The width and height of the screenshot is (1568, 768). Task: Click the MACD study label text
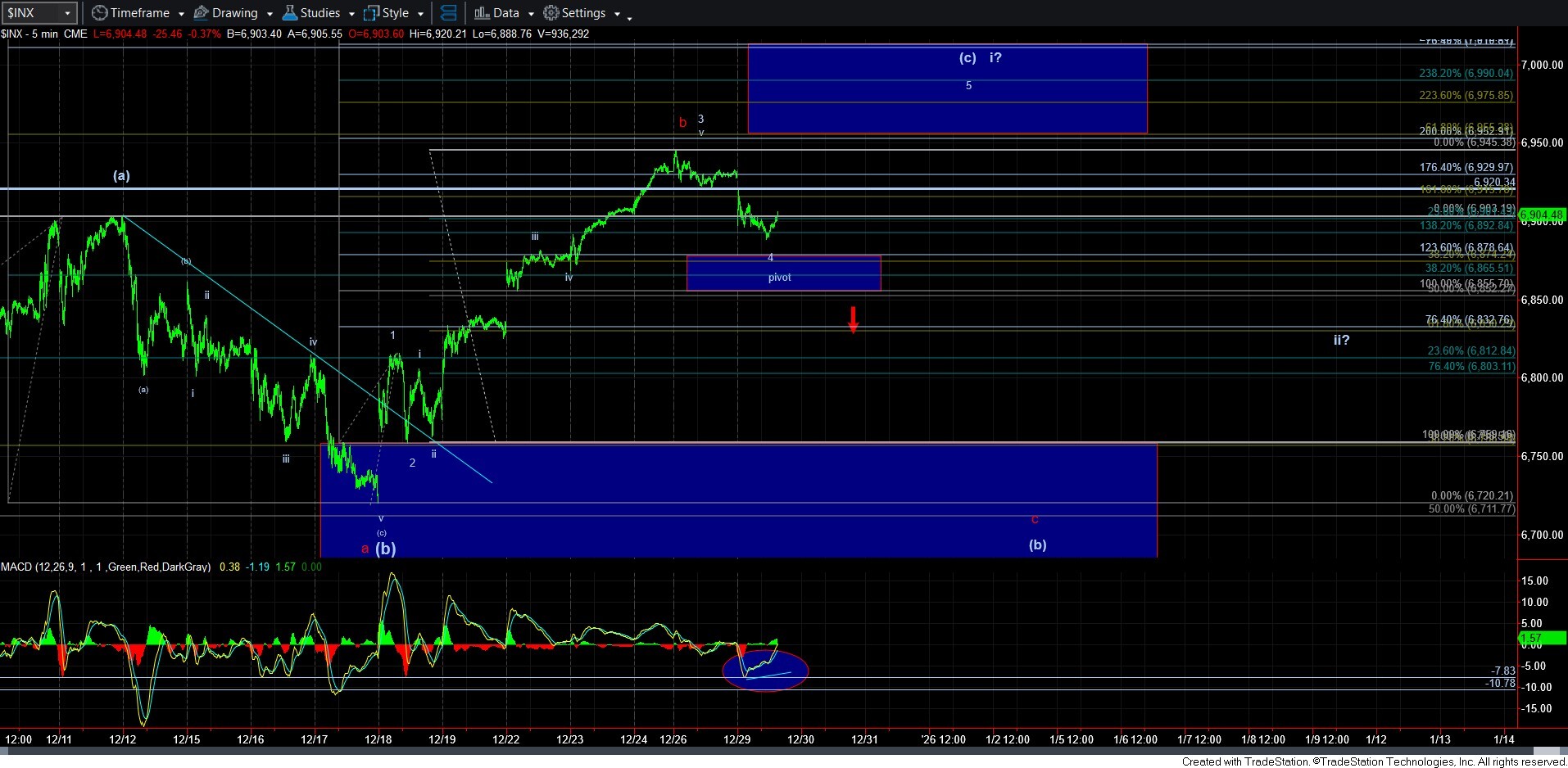pyautogui.click(x=105, y=567)
